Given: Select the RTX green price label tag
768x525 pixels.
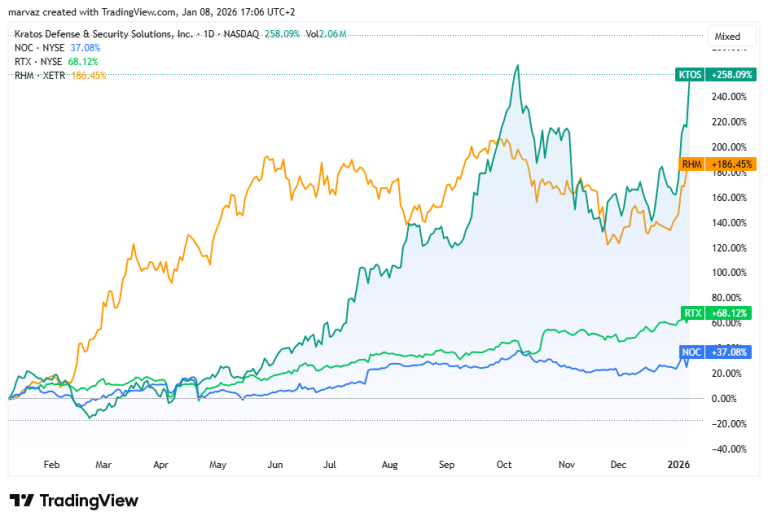Looking at the screenshot, I should point(717,313).
